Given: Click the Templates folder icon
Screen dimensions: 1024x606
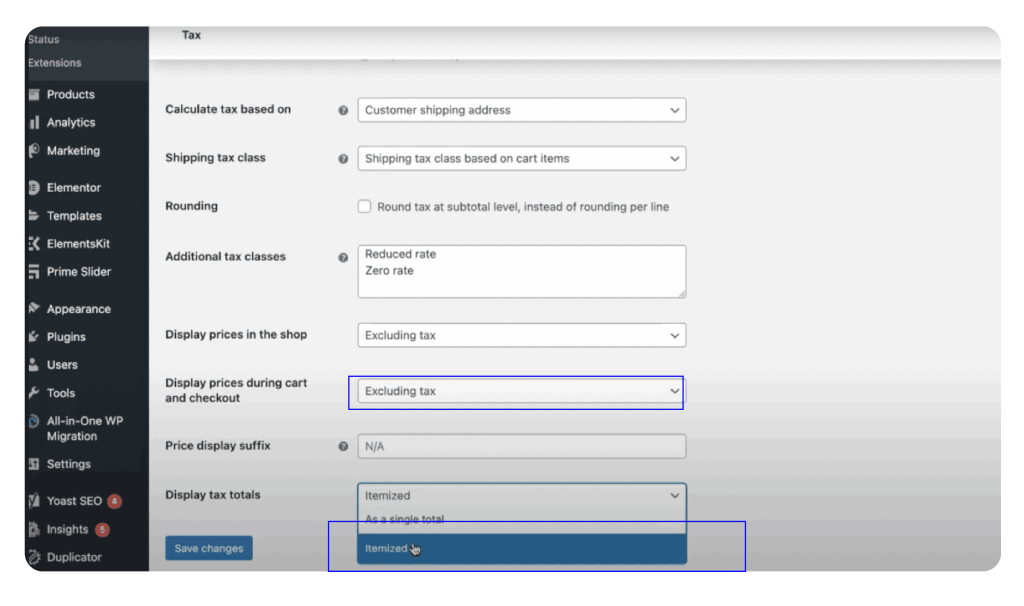Looking at the screenshot, I should 35,216.
